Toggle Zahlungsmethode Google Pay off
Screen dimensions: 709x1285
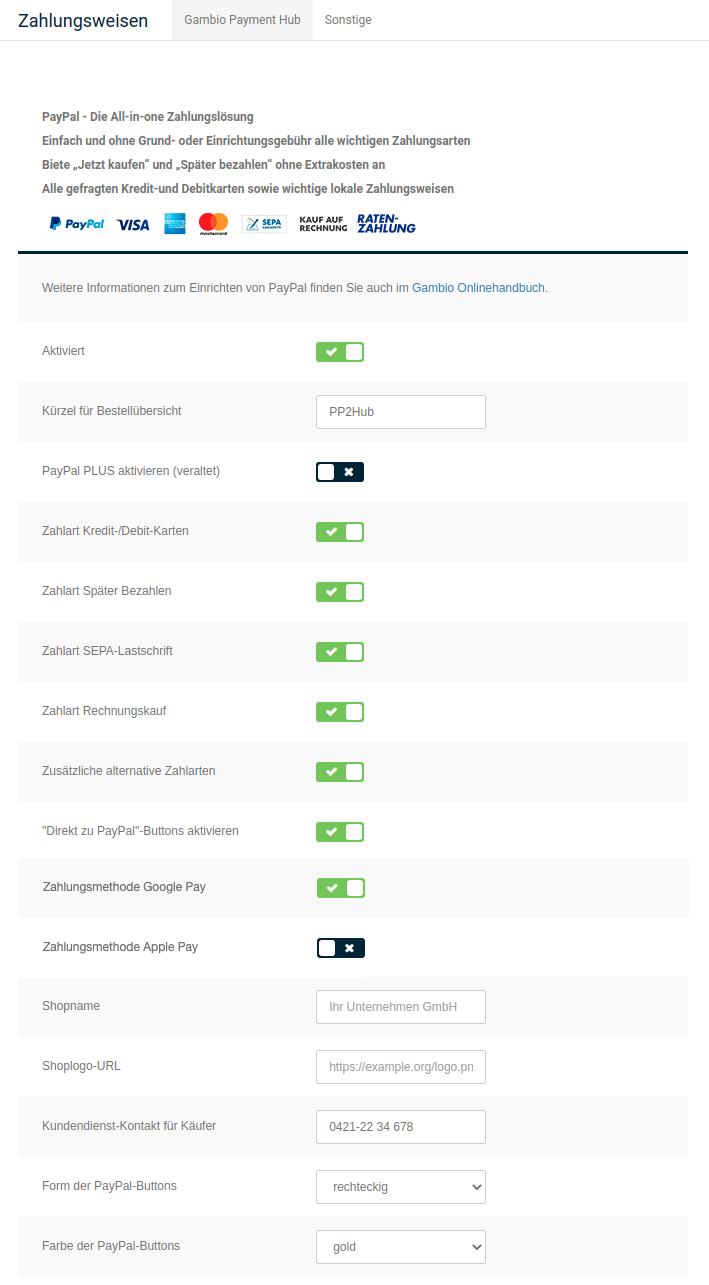tap(341, 888)
